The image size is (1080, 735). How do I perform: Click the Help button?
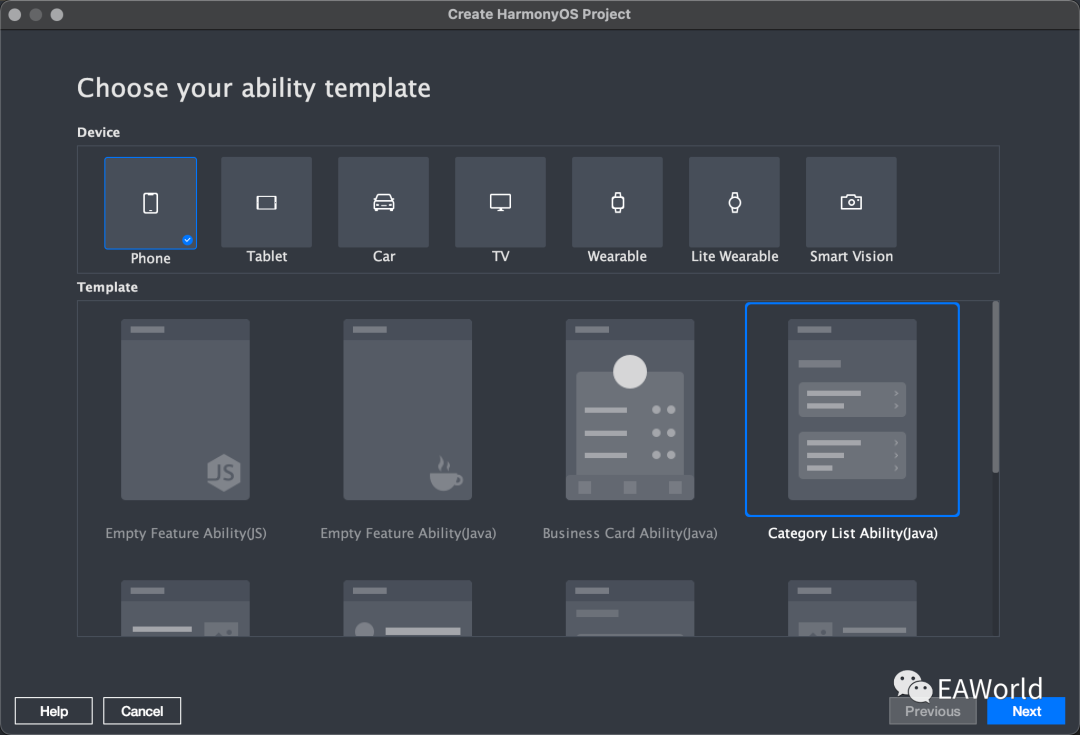[54, 711]
